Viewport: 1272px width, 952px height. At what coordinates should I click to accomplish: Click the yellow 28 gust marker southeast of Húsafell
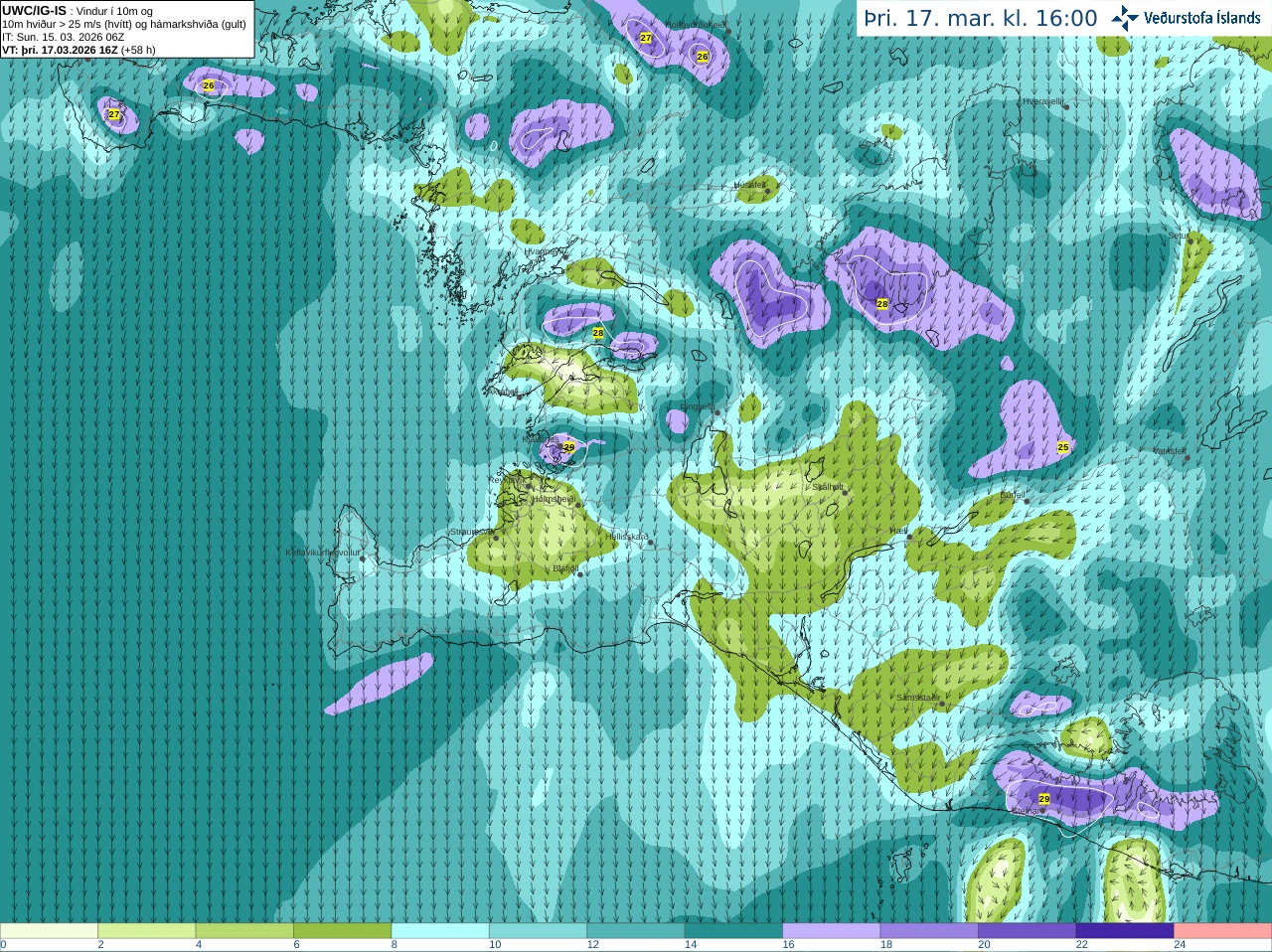coord(882,304)
